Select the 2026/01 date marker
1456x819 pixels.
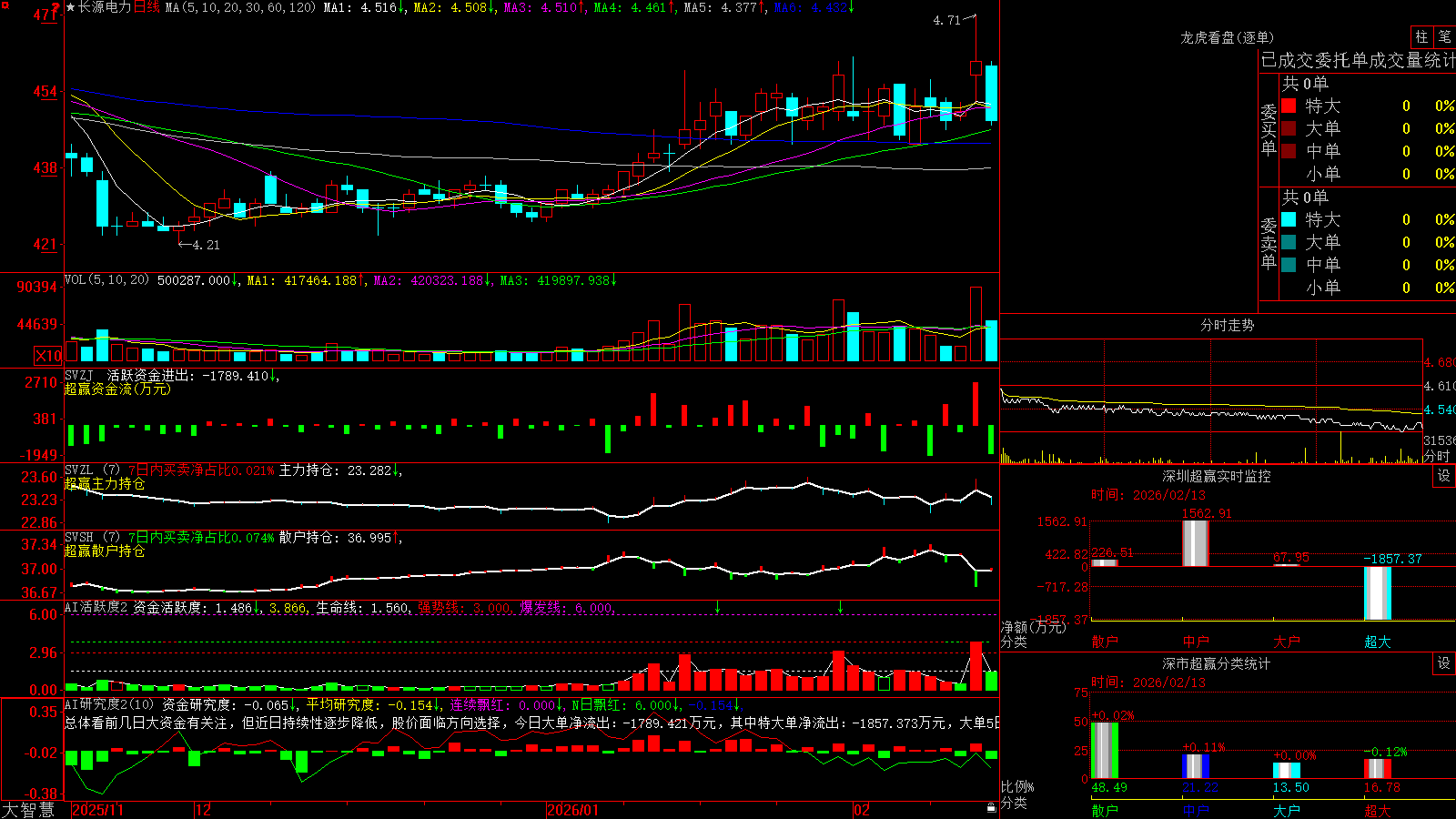573,810
